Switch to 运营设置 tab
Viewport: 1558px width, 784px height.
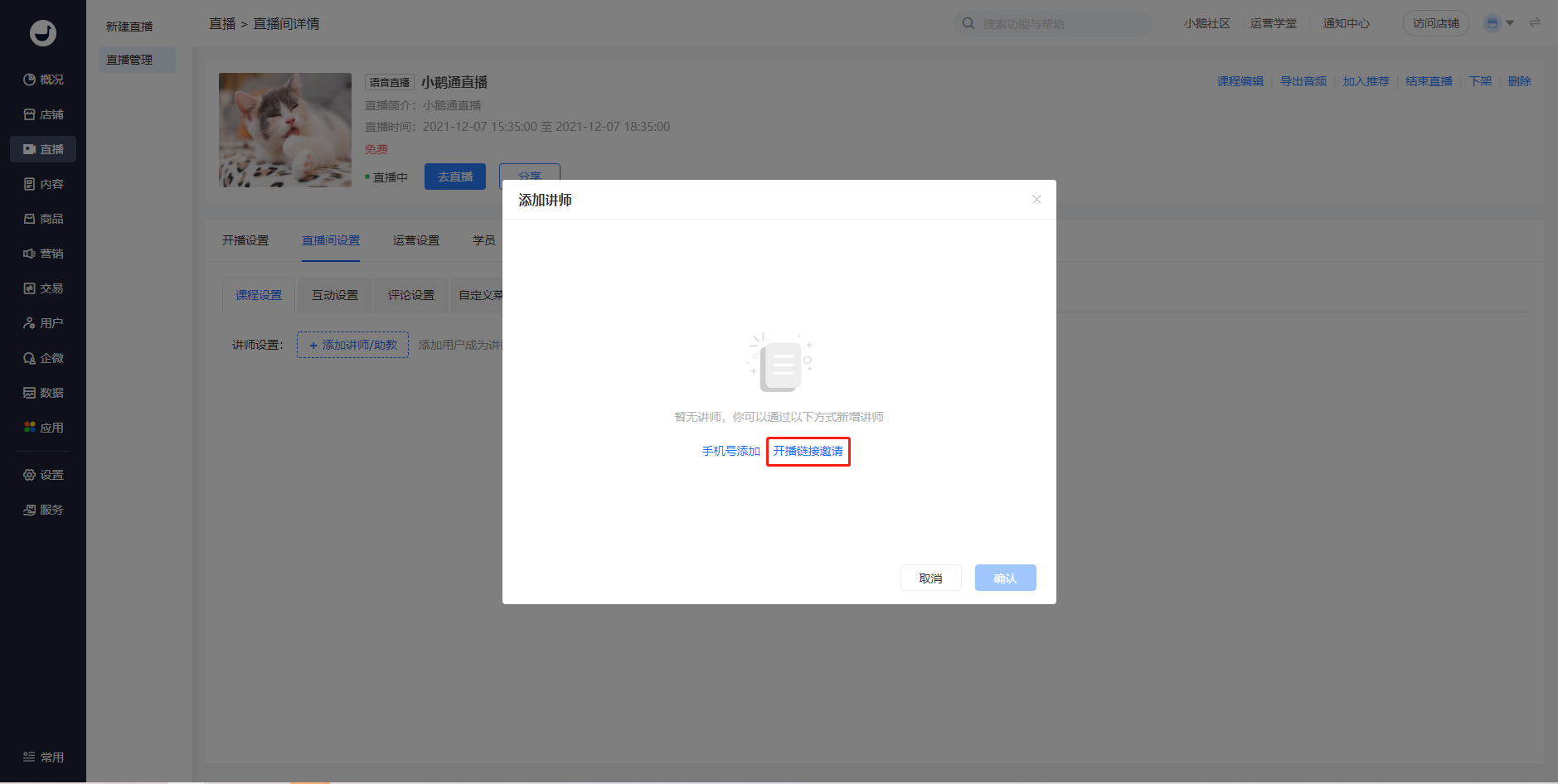416,240
